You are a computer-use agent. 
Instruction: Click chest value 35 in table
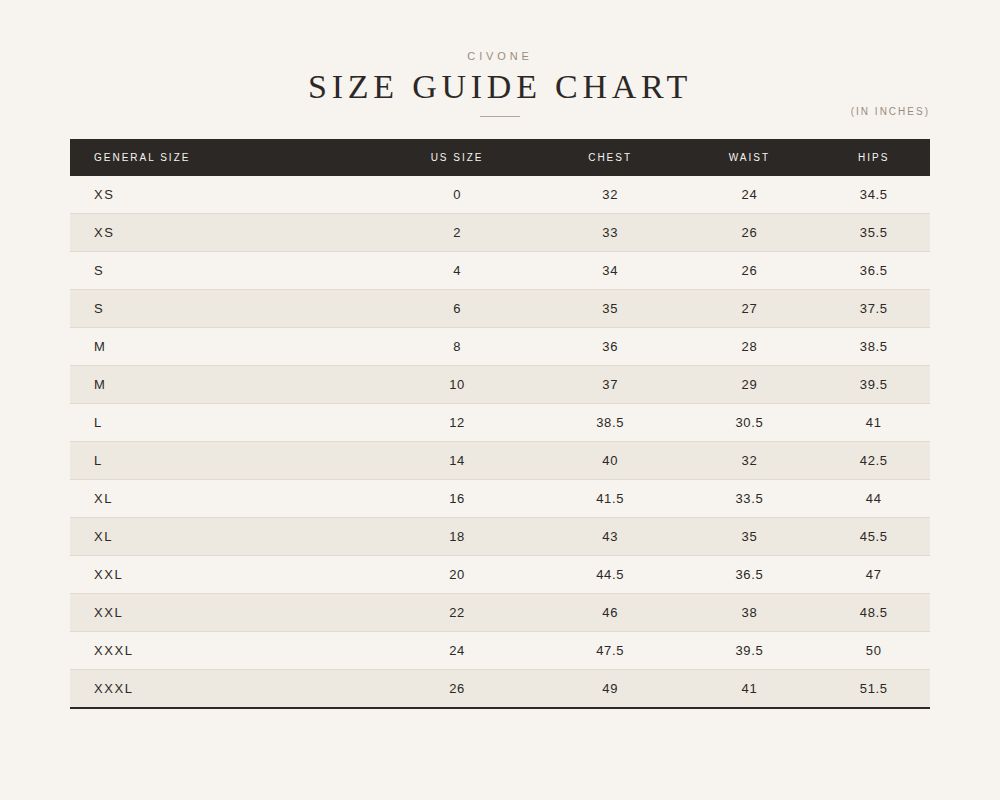coord(610,309)
